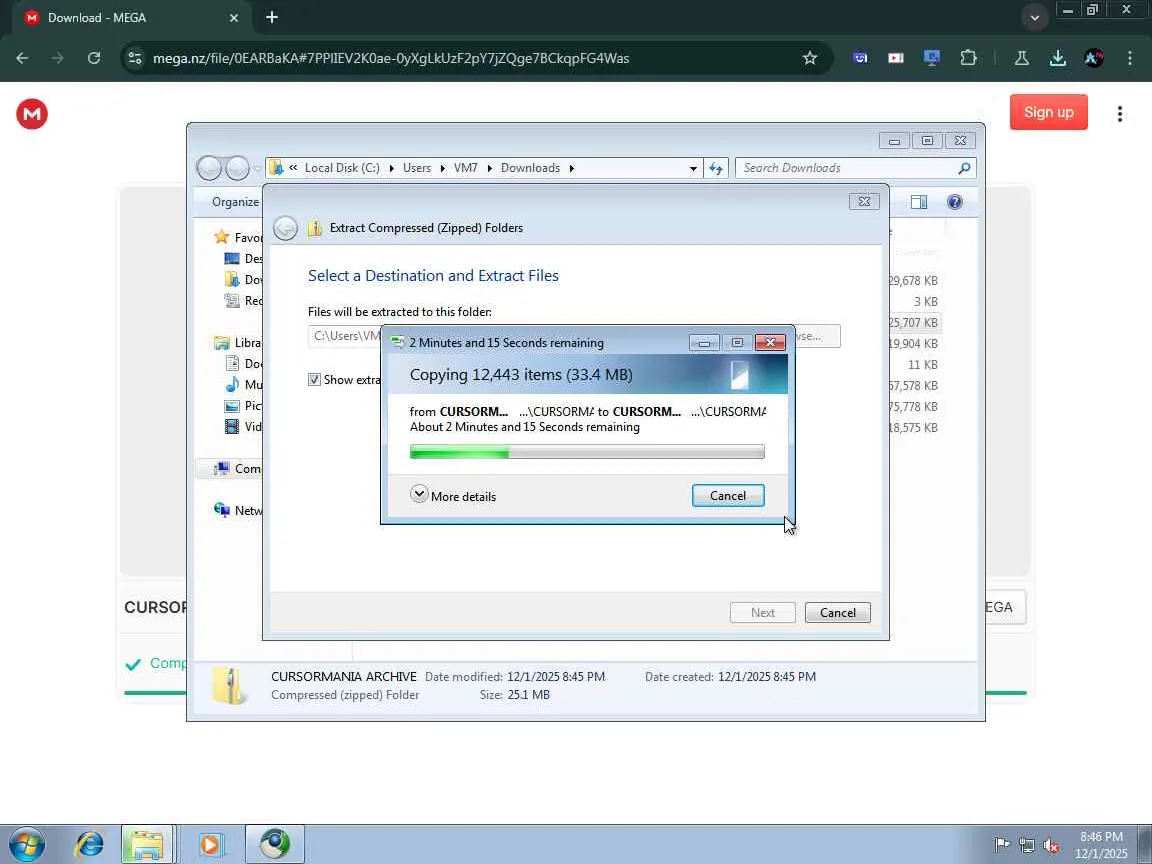Image resolution: width=1152 pixels, height=864 pixels.
Task: Click CURSORMANIA ARCHIVE zip icon in details pane
Action: point(229,685)
